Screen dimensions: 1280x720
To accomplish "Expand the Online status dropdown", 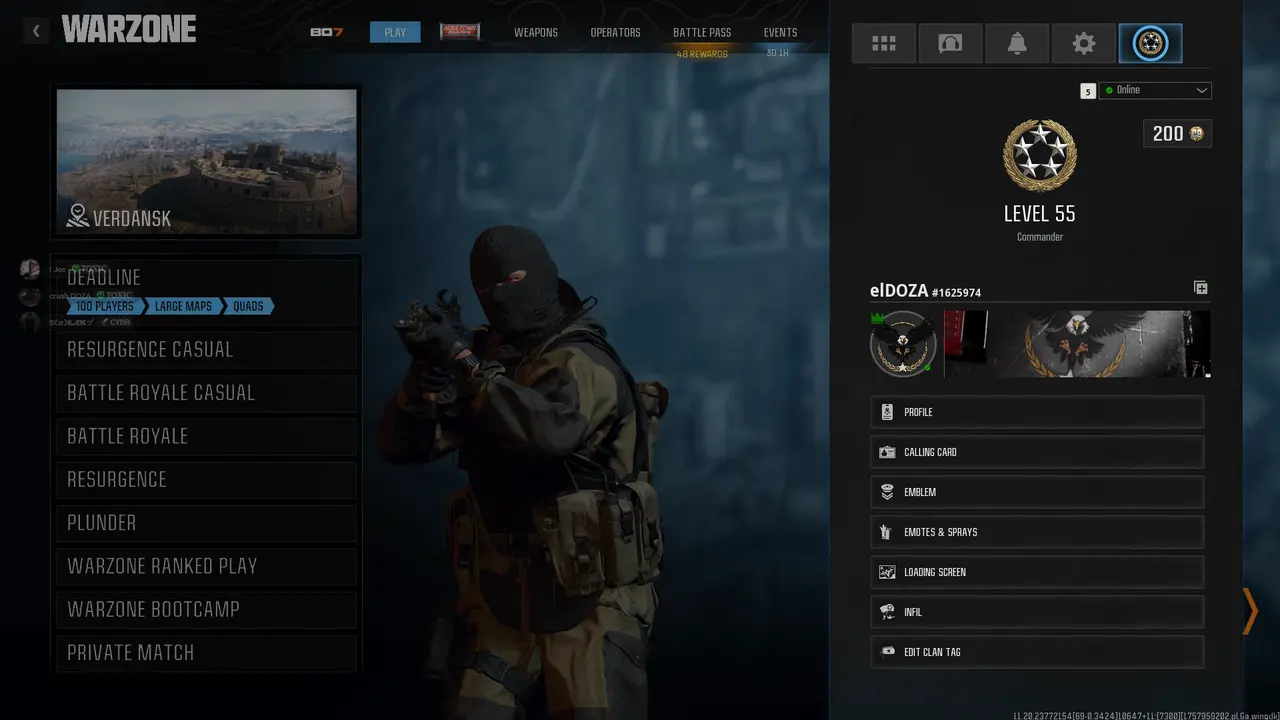I will pos(1155,90).
